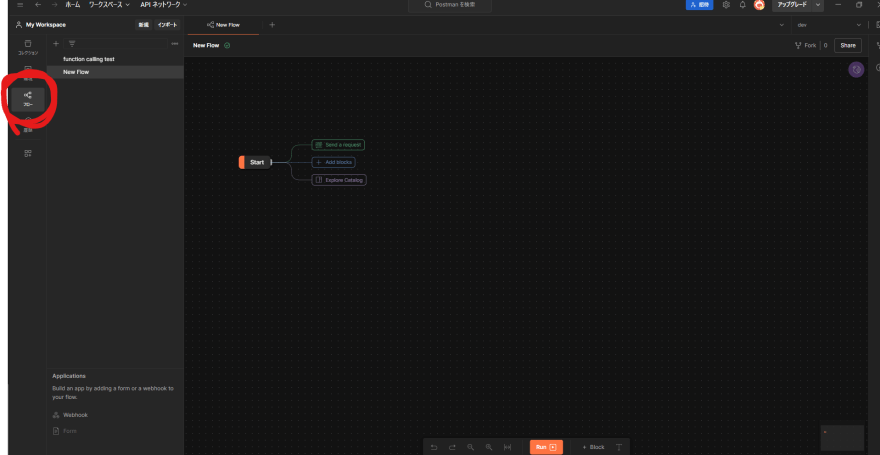This screenshot has width=880, height=455.
Task: Open settings gear icon
Action: pyautogui.click(x=726, y=4)
